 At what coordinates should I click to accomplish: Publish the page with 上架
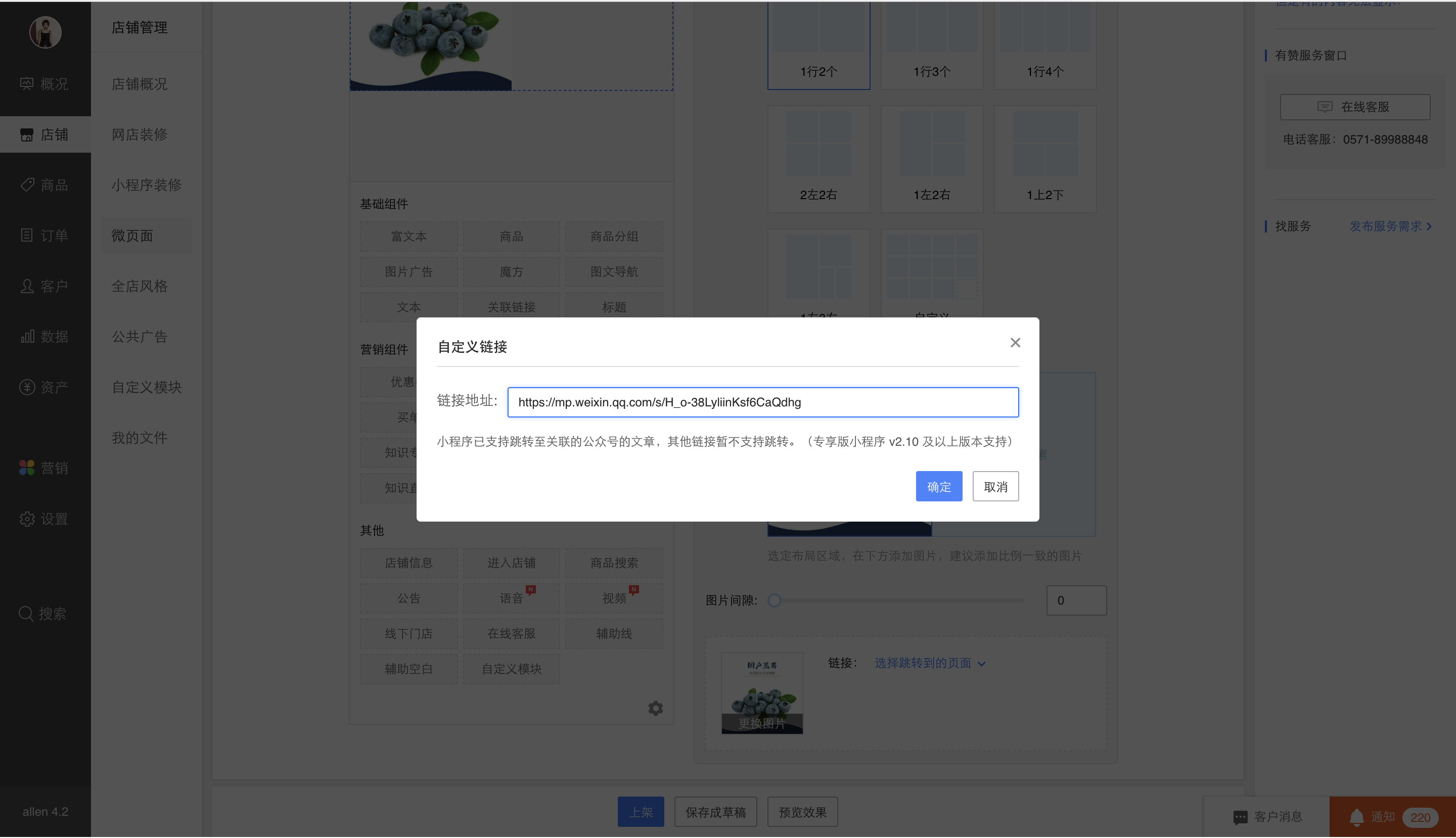(640, 812)
